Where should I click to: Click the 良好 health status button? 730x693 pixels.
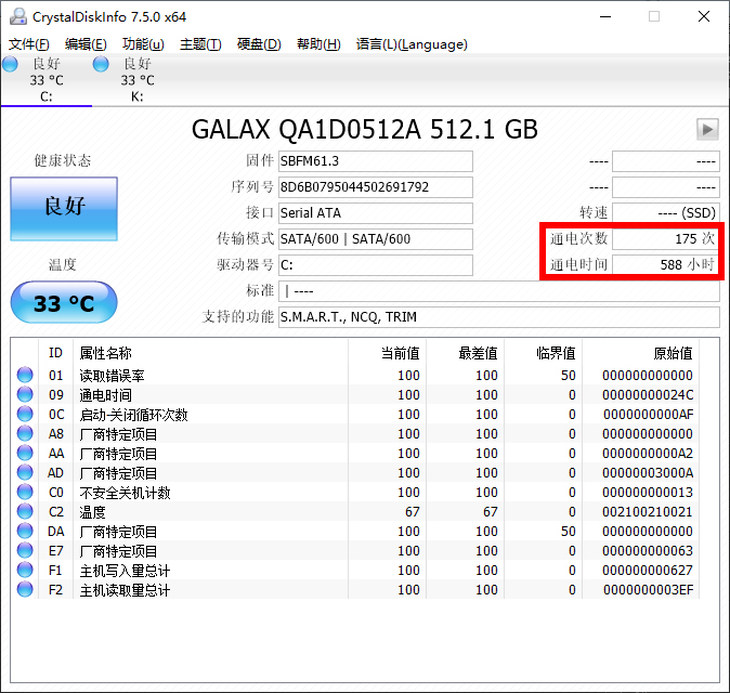(64, 209)
